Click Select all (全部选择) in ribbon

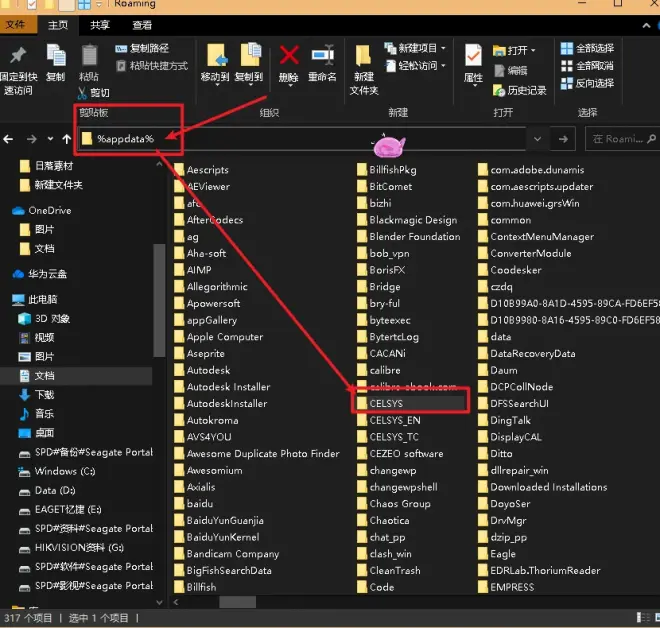point(588,48)
